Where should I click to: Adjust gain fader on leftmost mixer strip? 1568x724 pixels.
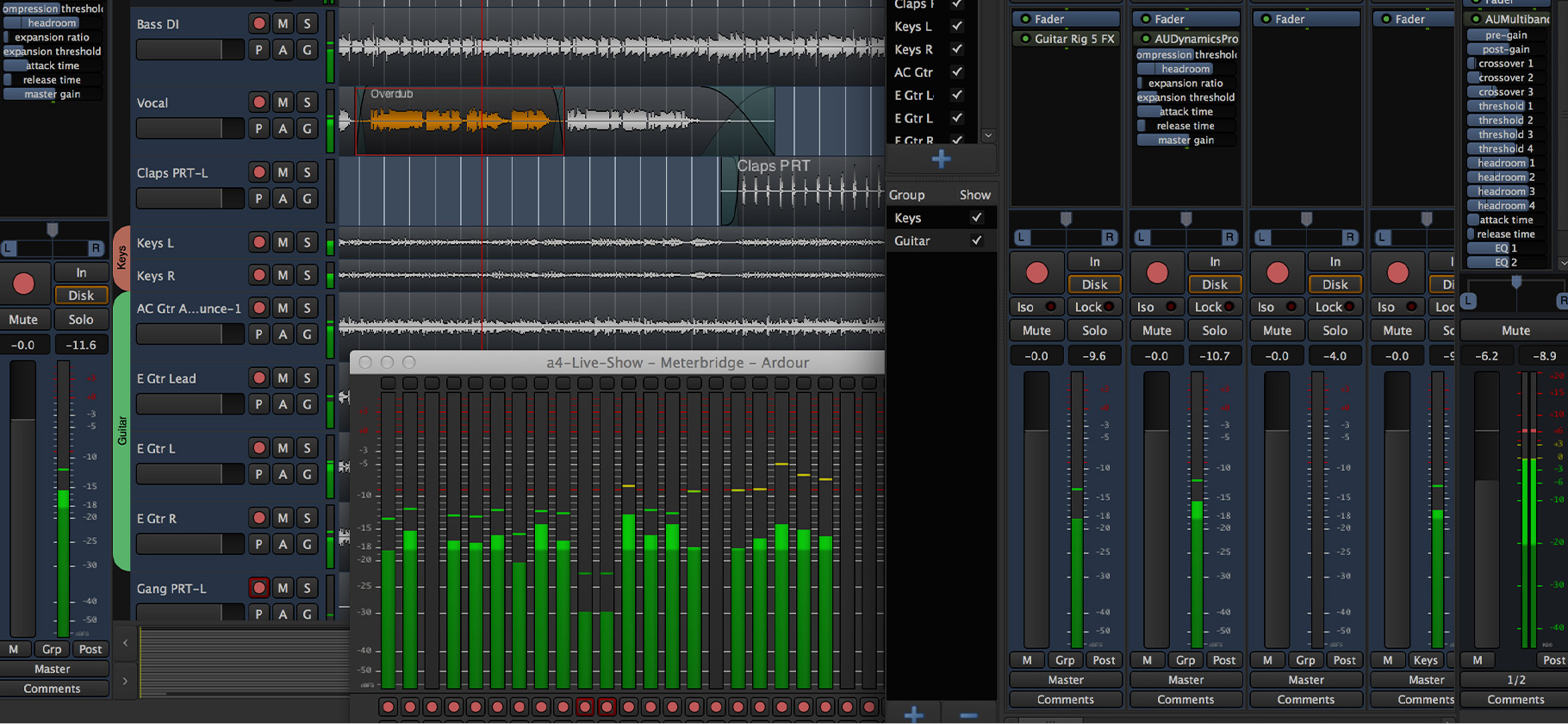tap(22, 500)
